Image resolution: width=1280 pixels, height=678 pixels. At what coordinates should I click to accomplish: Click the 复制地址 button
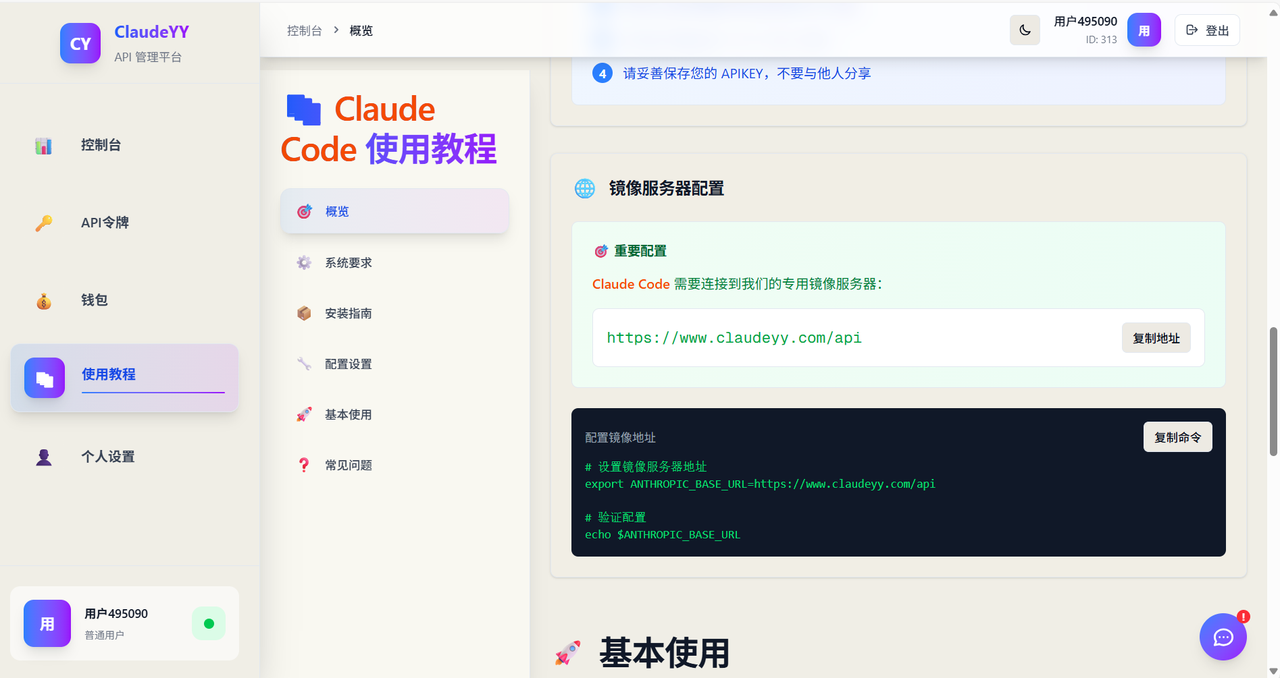click(1156, 338)
